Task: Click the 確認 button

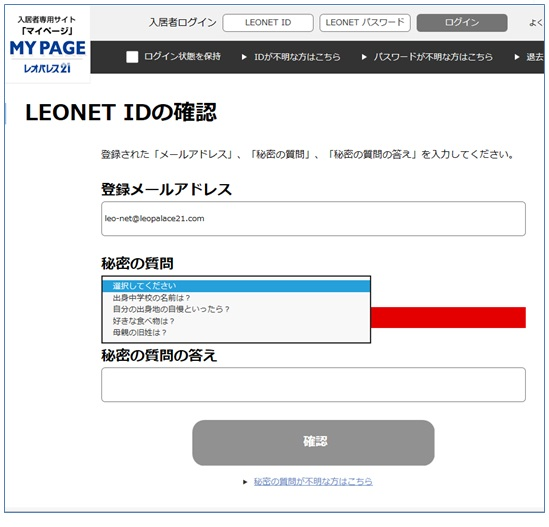Action: pyautogui.click(x=313, y=443)
